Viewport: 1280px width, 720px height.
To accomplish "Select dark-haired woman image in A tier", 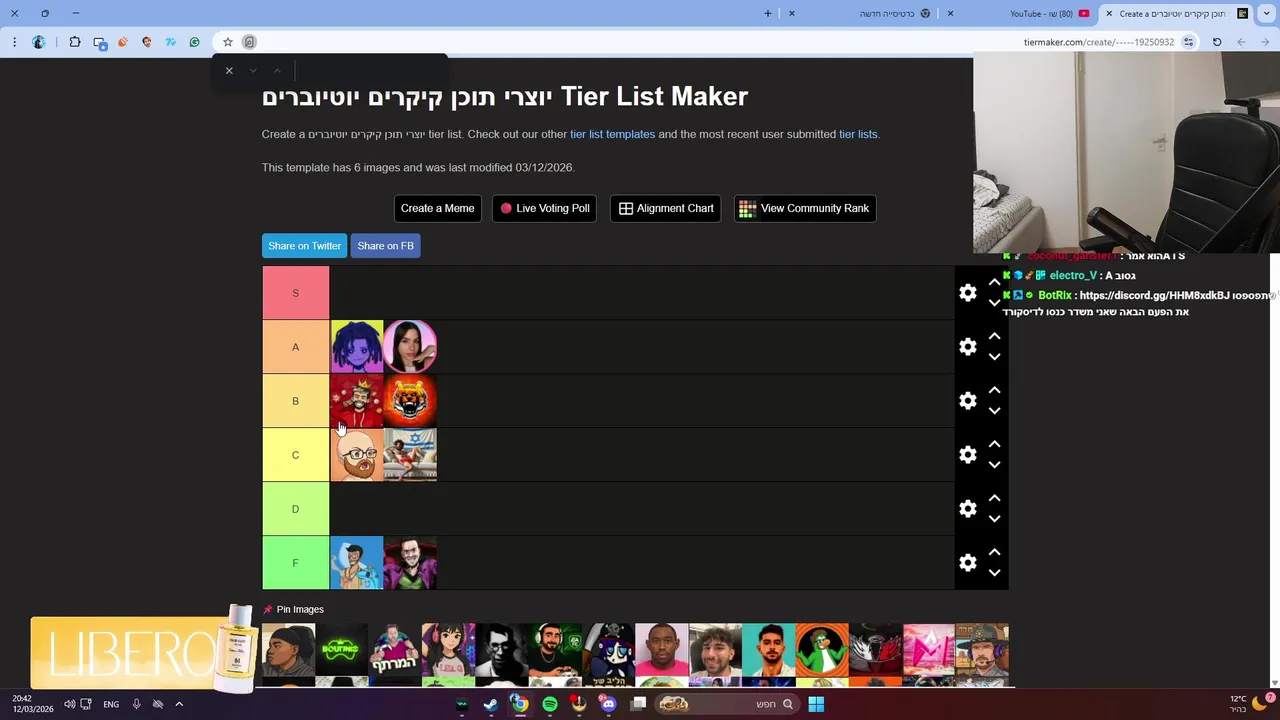I will click(410, 347).
